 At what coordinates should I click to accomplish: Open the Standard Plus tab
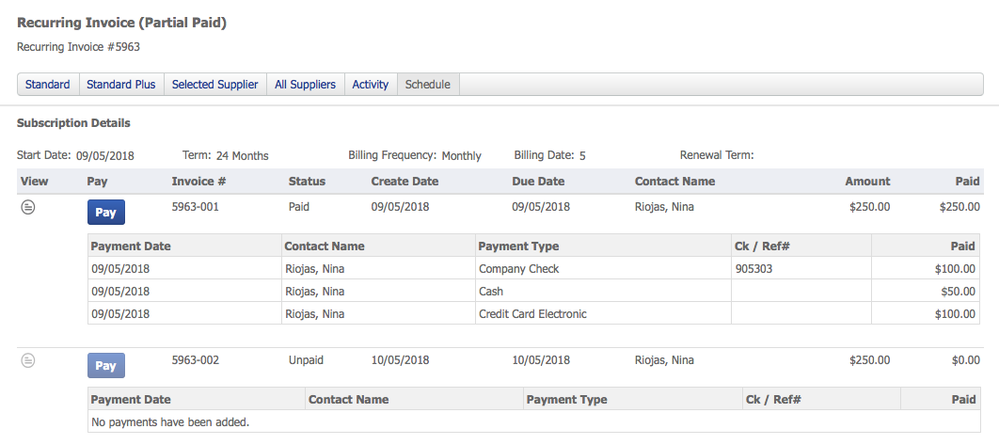tap(121, 85)
